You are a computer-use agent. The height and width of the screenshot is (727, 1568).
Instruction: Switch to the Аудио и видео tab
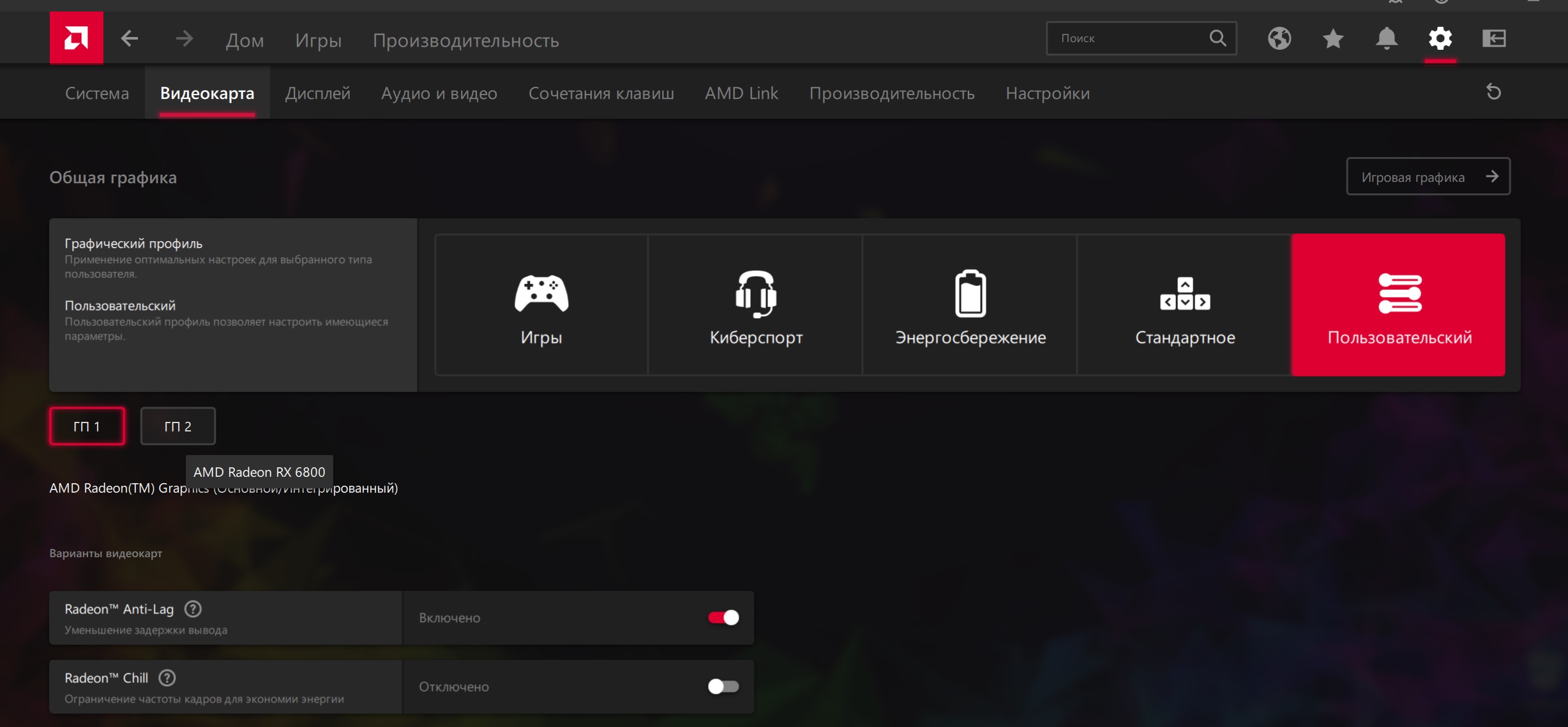pos(439,93)
